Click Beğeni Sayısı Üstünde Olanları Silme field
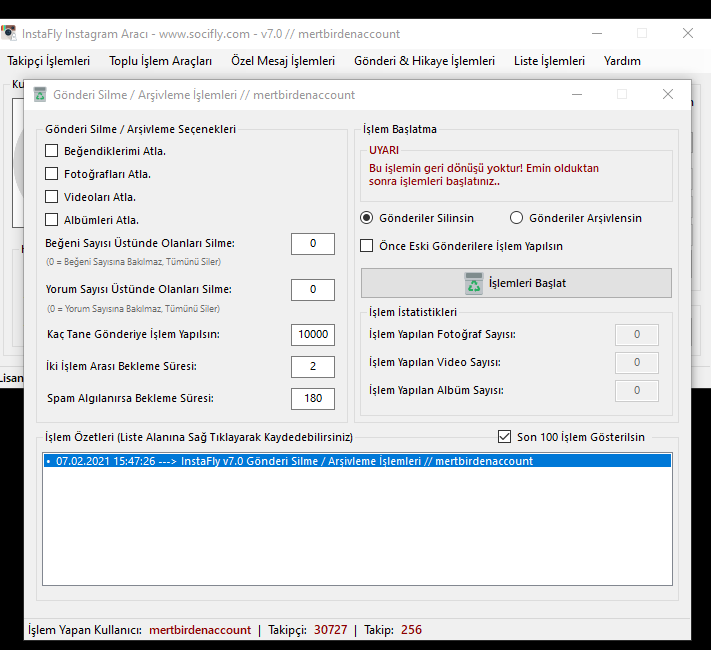 (313, 244)
